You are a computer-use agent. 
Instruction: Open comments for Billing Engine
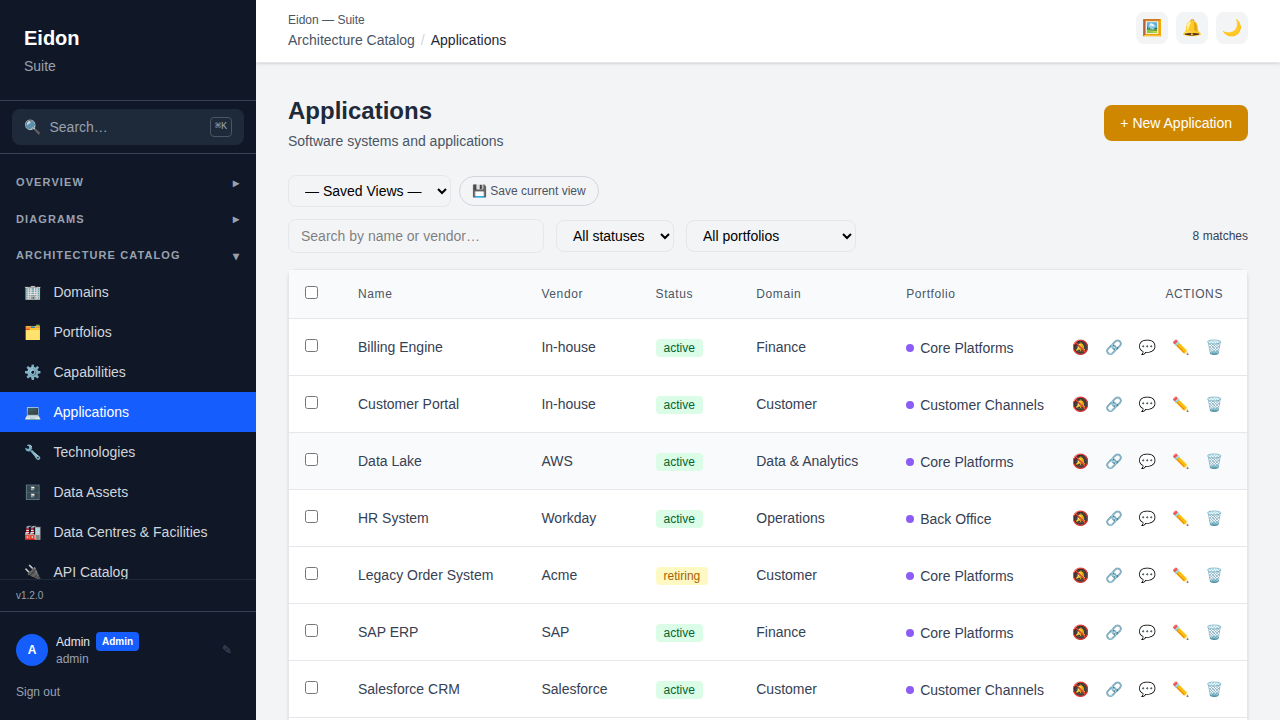(1147, 347)
